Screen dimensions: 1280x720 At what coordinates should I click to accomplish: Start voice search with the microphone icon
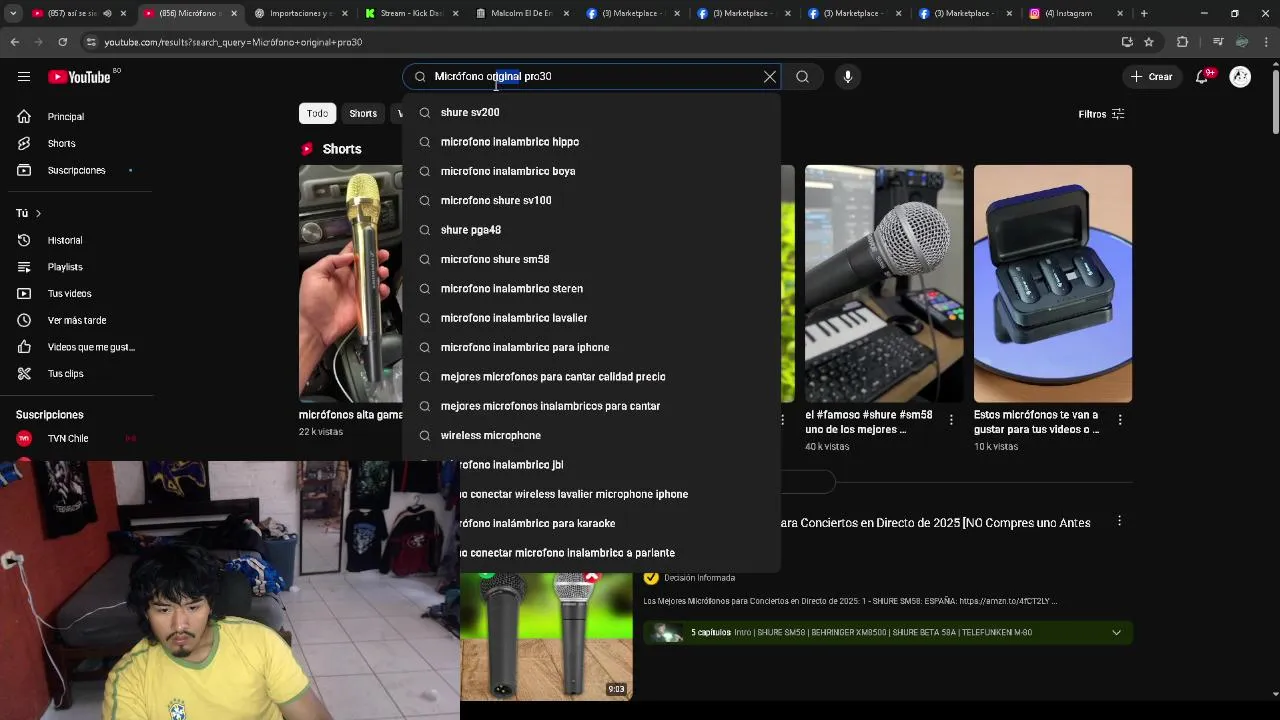tap(847, 77)
